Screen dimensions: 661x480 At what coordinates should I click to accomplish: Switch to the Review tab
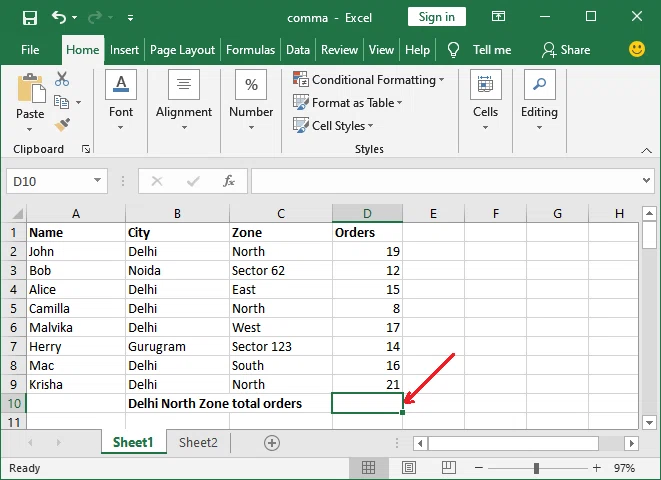coord(339,50)
